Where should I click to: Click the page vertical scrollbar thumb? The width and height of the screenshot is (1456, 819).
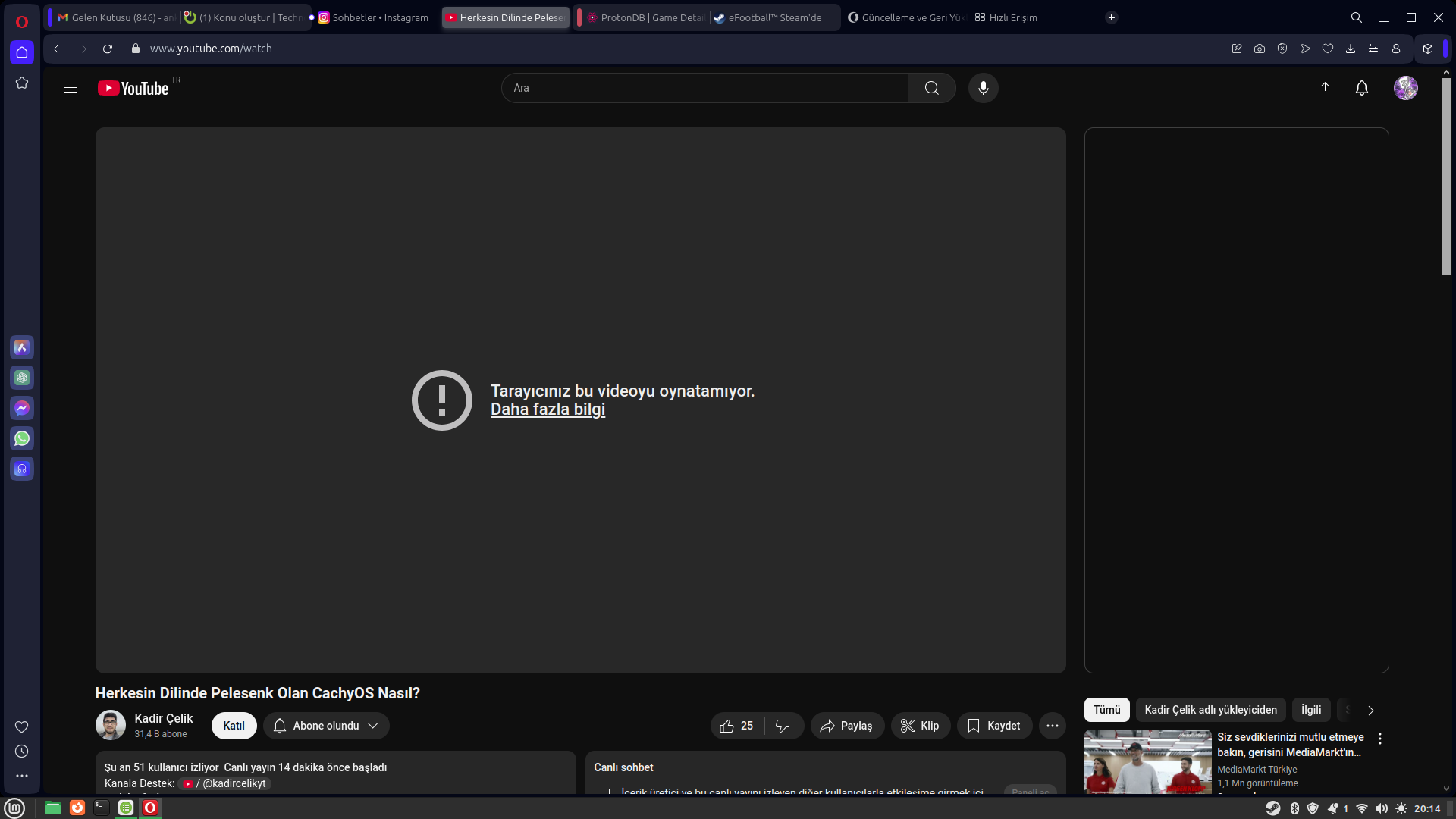point(1446,174)
